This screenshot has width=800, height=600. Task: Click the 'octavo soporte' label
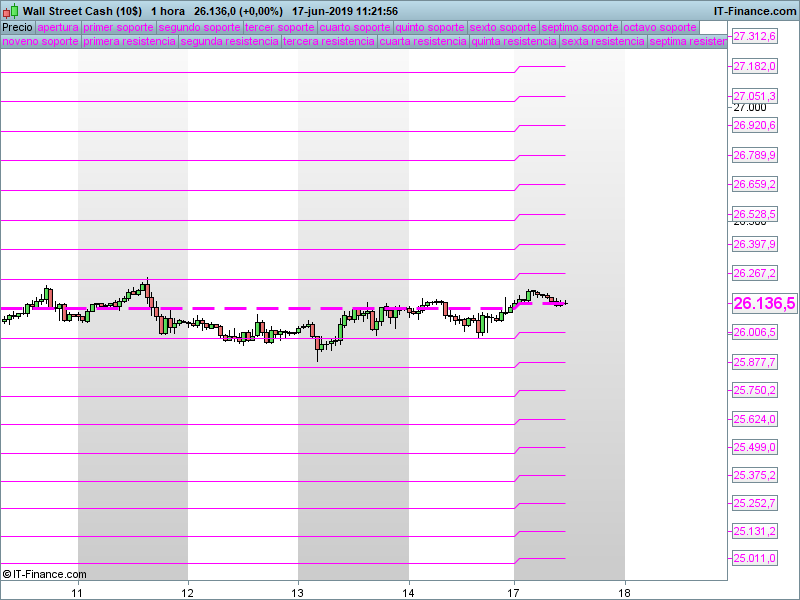[659, 27]
